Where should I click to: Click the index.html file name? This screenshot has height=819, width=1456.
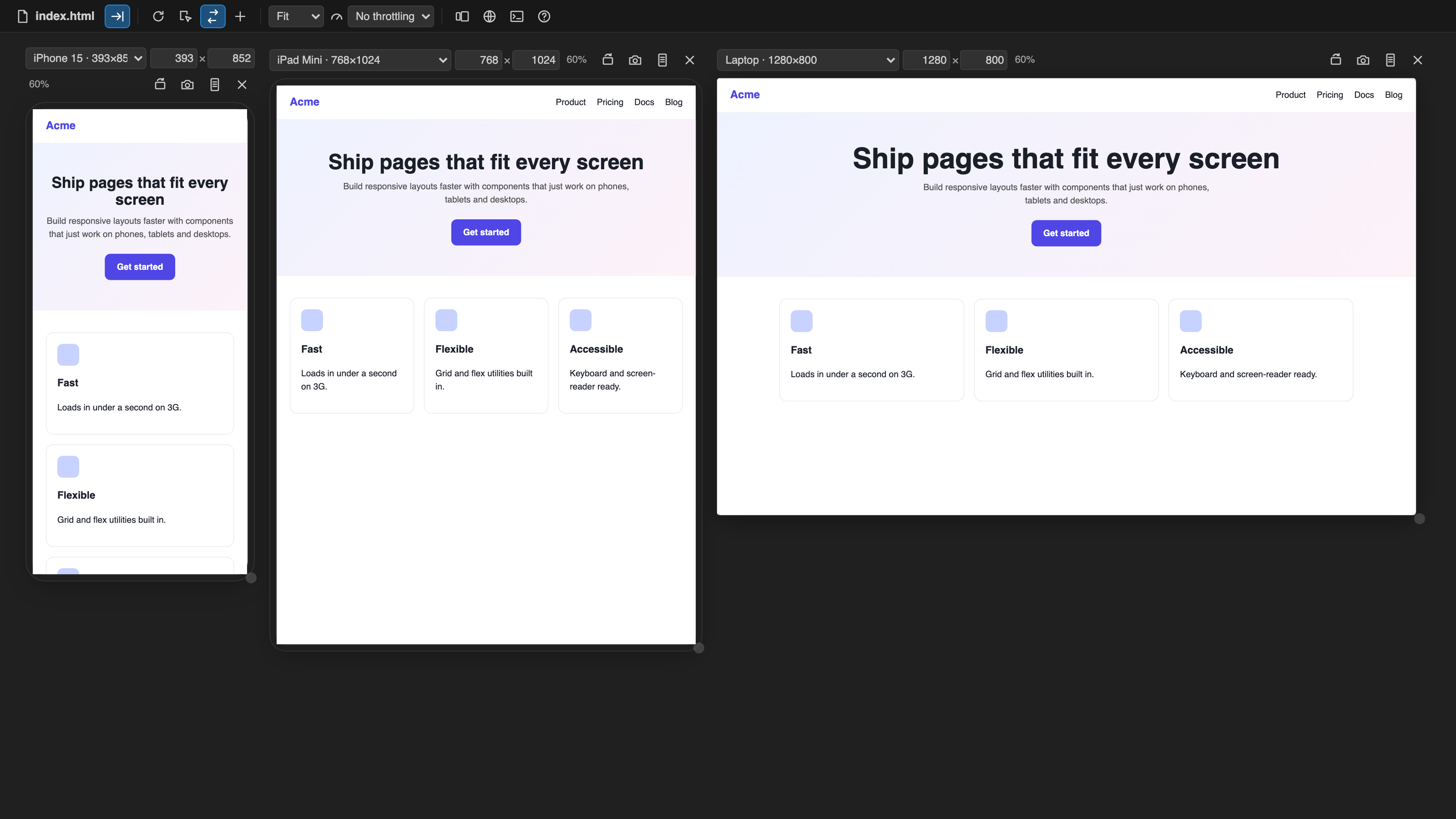click(x=65, y=16)
